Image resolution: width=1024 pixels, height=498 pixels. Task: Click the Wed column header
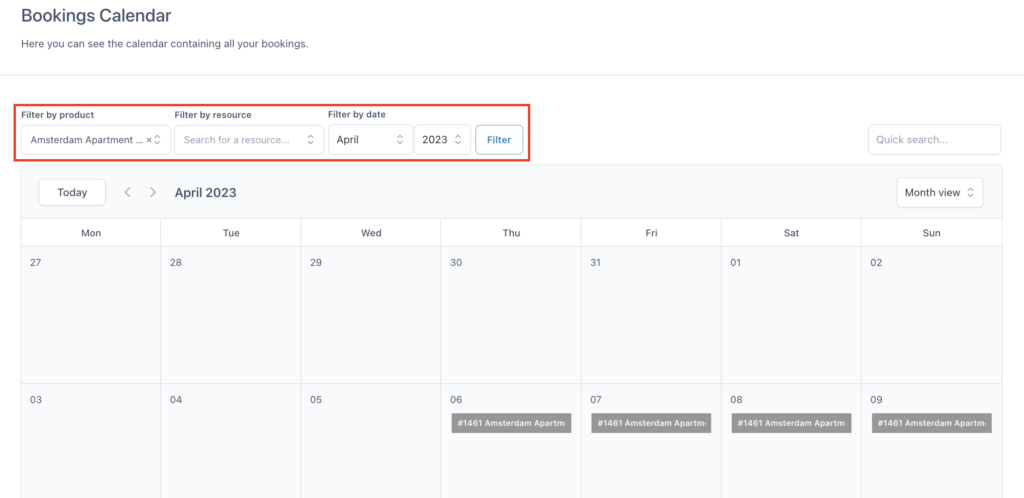tap(371, 233)
